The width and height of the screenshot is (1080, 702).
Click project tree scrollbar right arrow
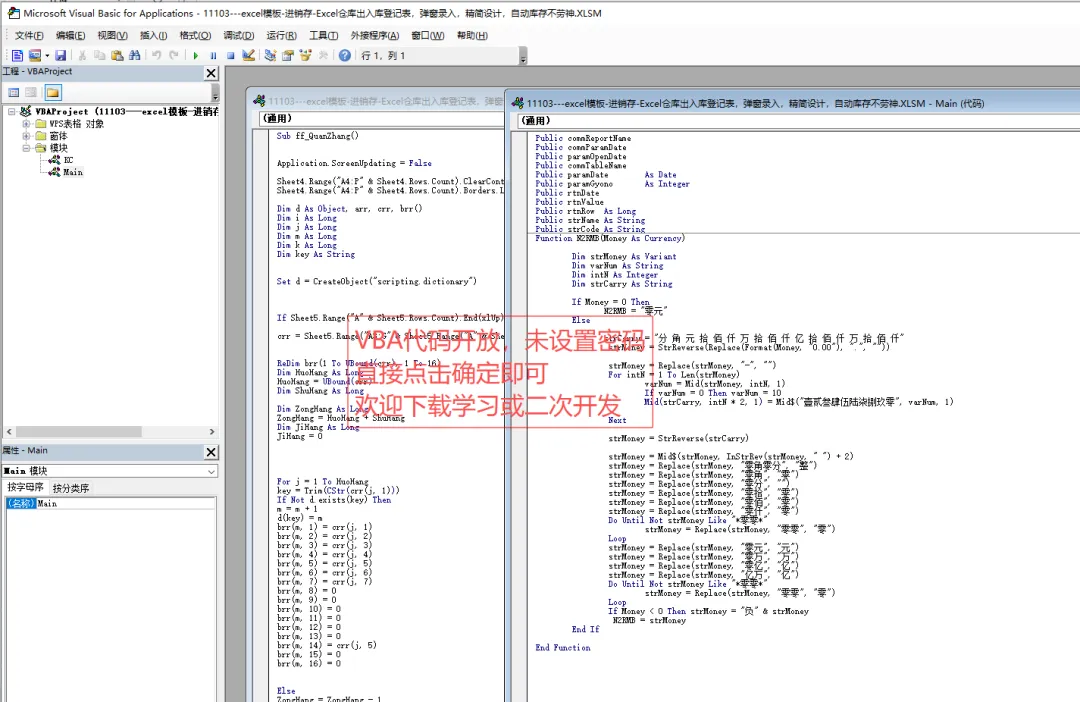[x=211, y=431]
